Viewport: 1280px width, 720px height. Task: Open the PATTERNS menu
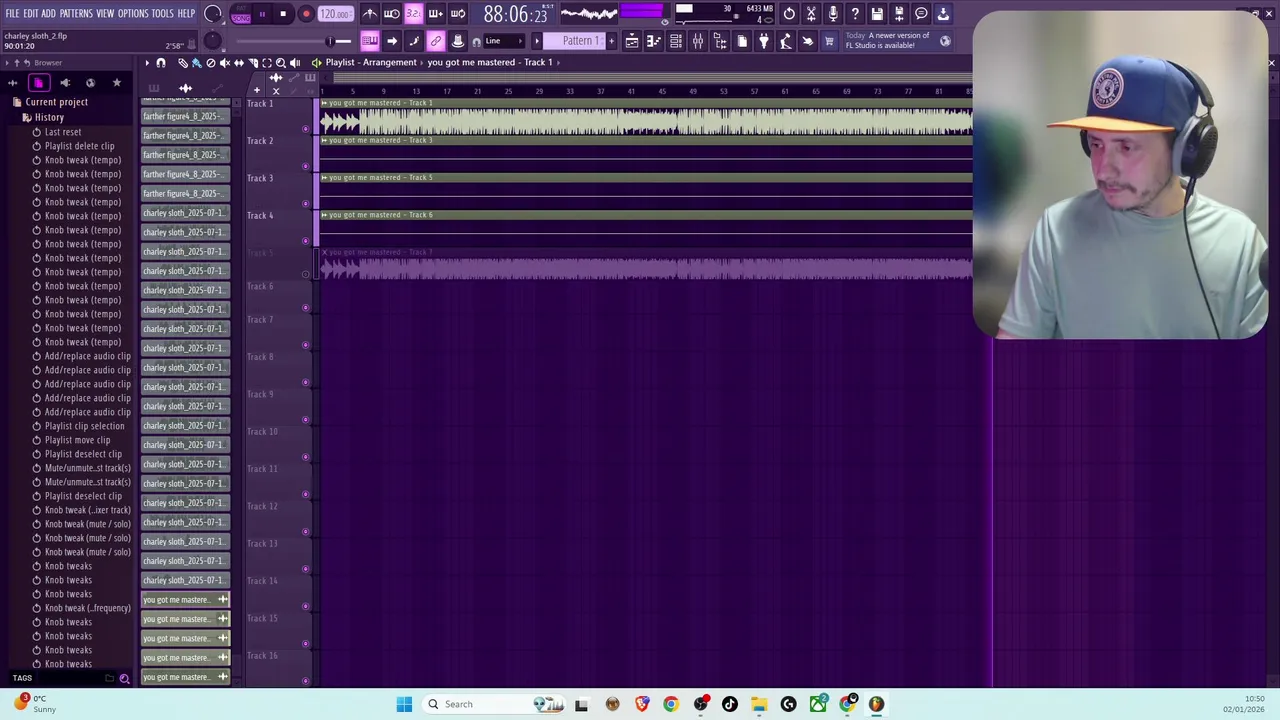(76, 14)
